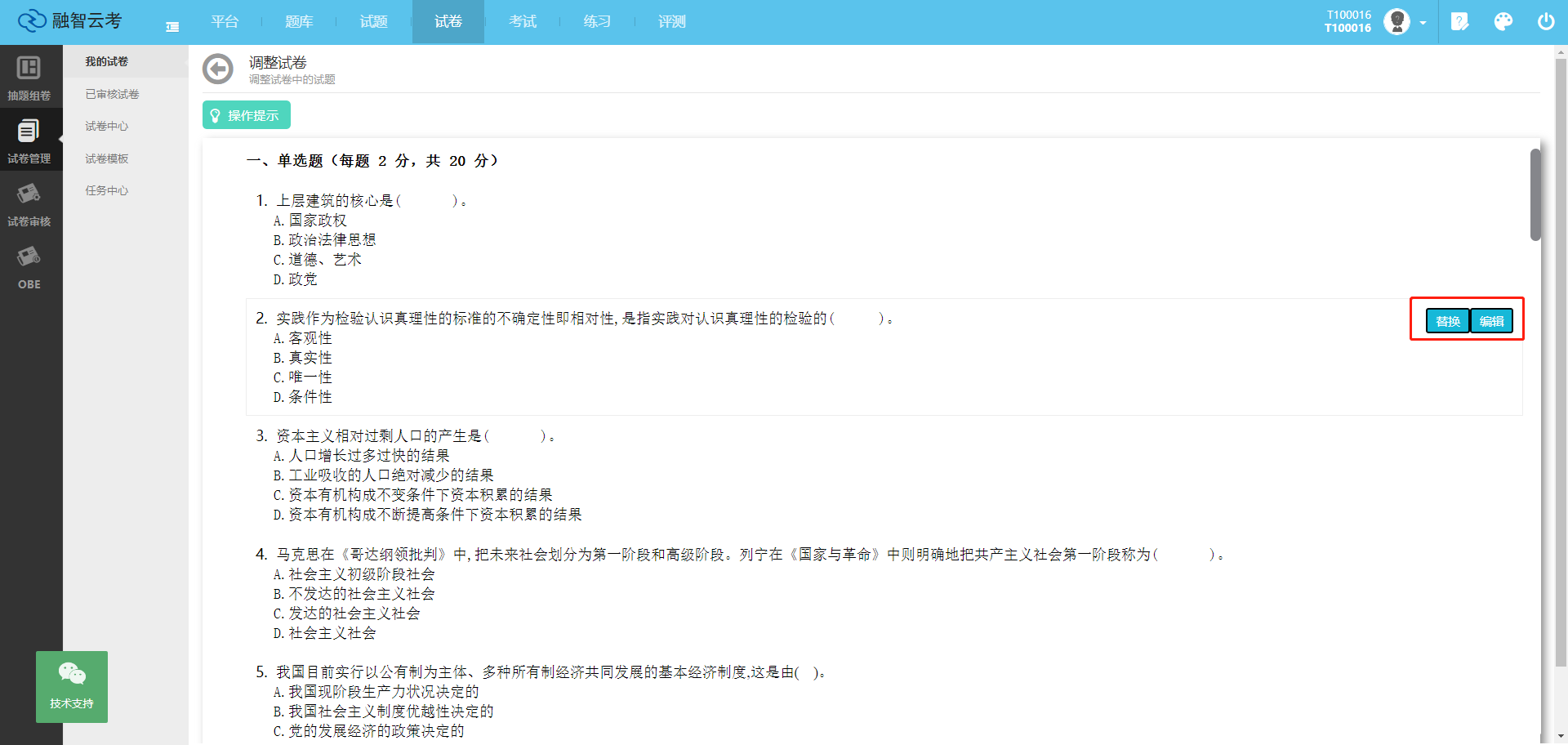The height and width of the screenshot is (745, 1568).
Task: Open the theme palette icon
Action: pyautogui.click(x=1503, y=22)
